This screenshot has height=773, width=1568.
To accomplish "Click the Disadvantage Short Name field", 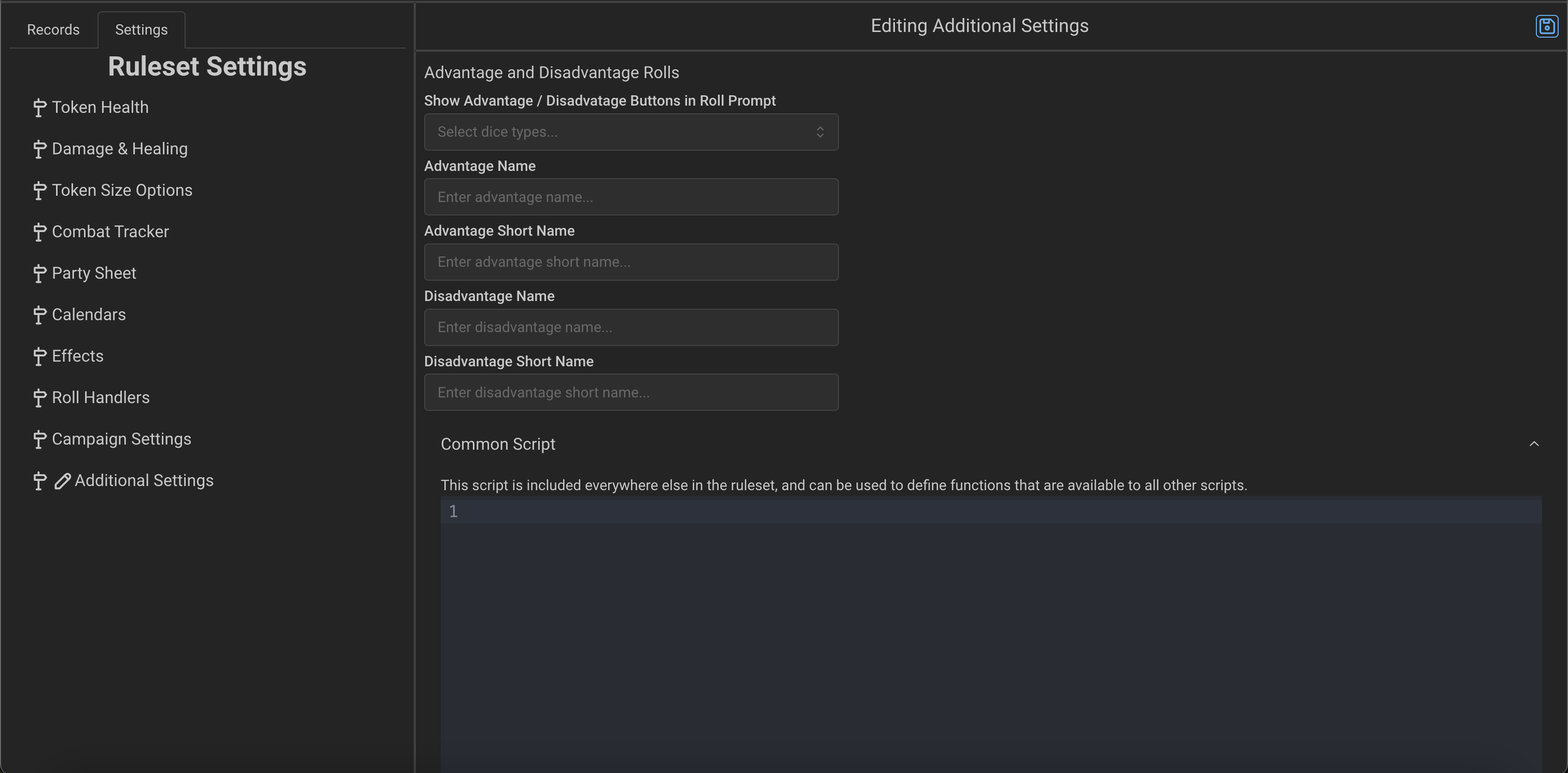I will tap(630, 392).
